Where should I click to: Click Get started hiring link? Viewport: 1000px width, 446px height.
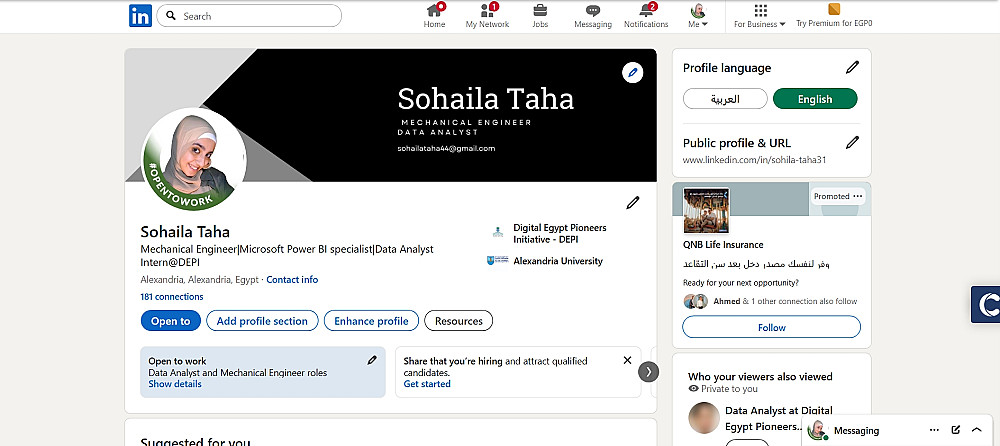coord(427,384)
